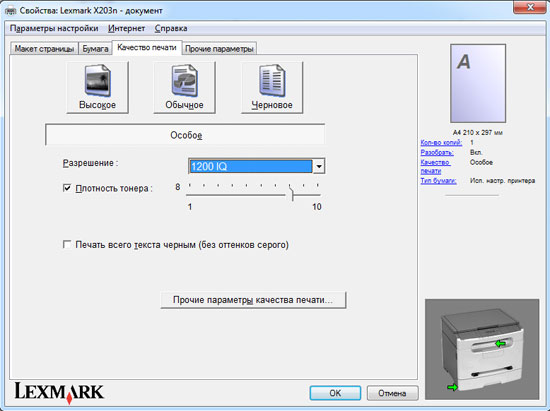The width and height of the screenshot is (550, 411).
Task: Pick the Черновое draft quality icon
Action: (x=272, y=87)
